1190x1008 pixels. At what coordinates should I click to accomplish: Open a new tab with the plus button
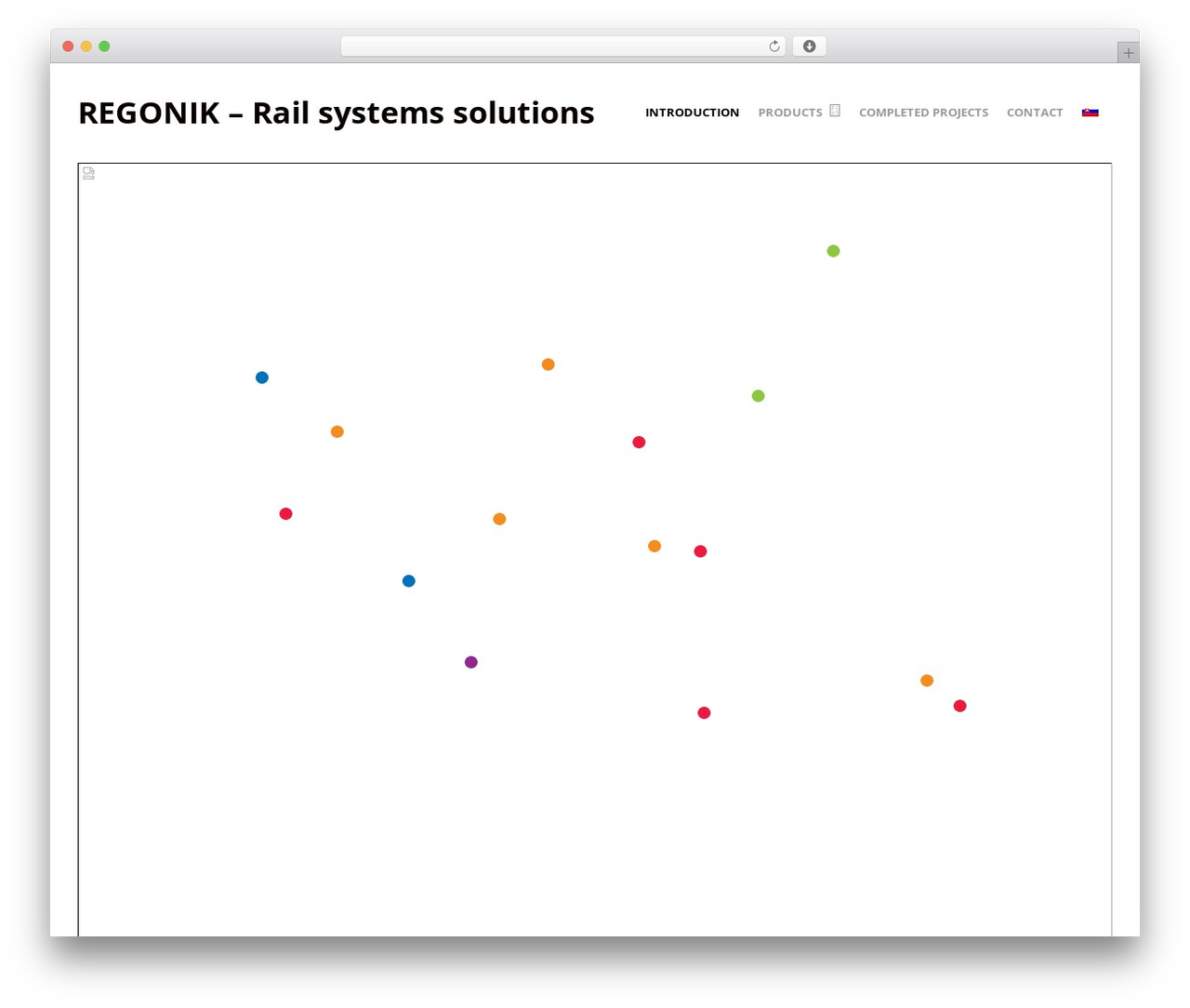tap(1128, 53)
